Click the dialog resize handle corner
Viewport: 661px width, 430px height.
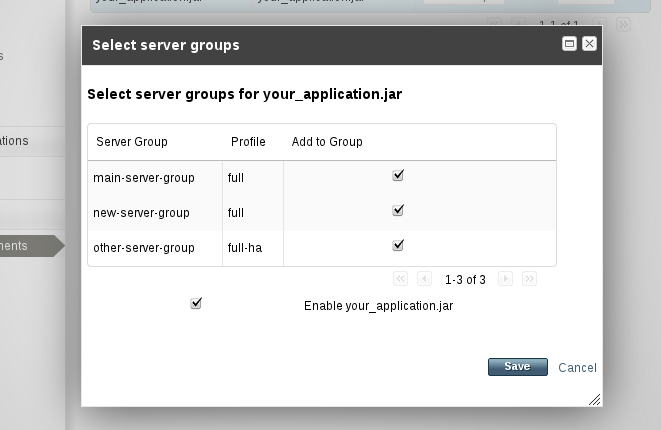coord(595,399)
